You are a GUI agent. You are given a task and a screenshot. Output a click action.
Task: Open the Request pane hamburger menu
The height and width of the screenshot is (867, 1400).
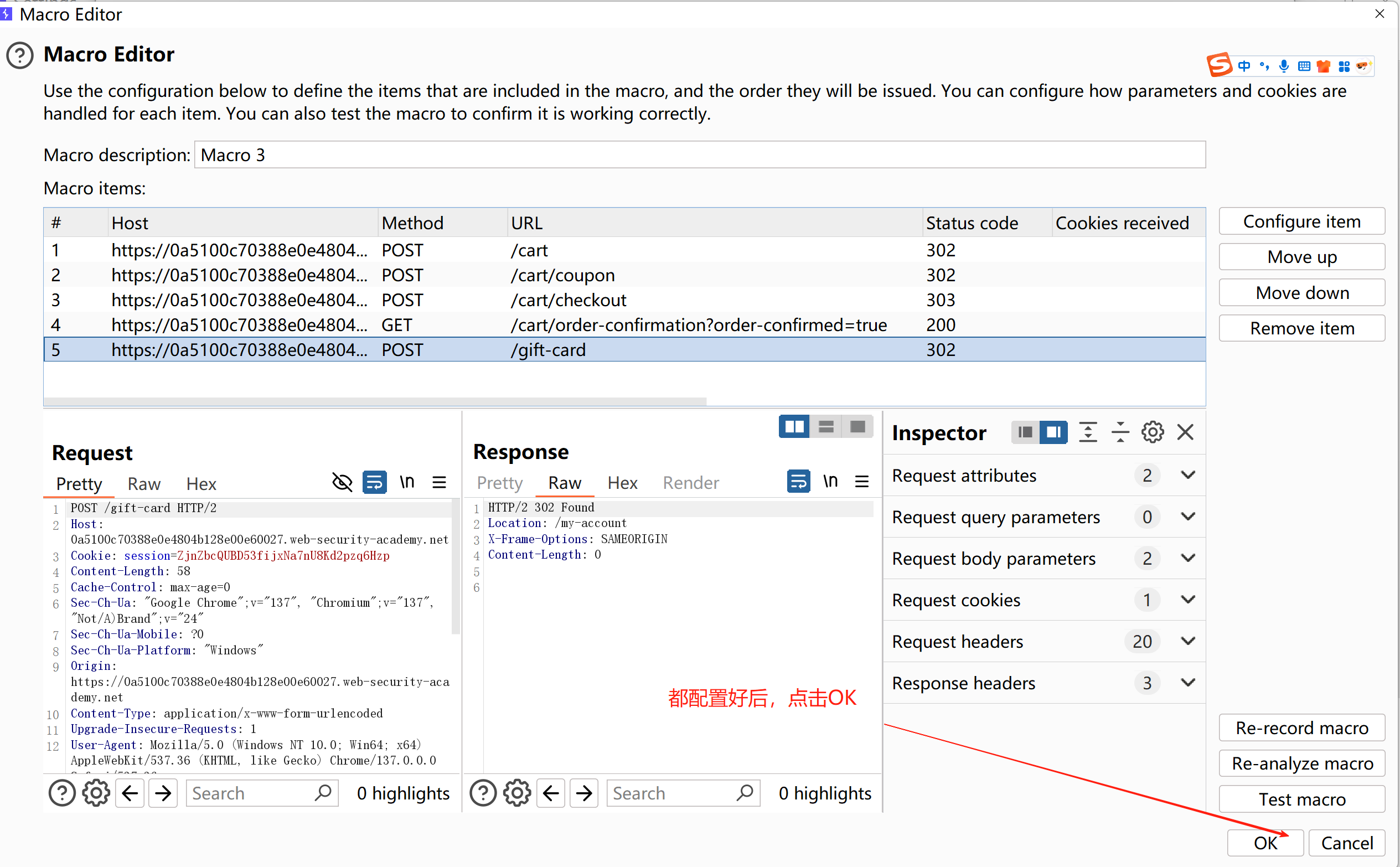pyautogui.click(x=439, y=482)
